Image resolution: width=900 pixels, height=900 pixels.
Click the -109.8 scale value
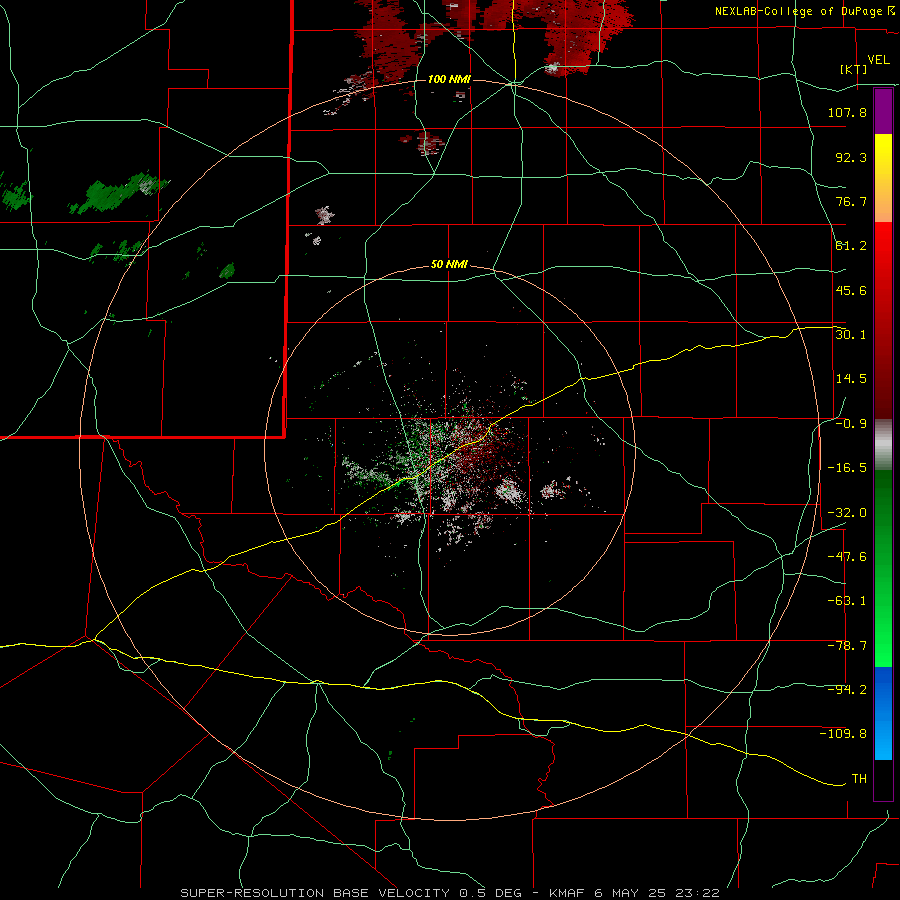843,734
